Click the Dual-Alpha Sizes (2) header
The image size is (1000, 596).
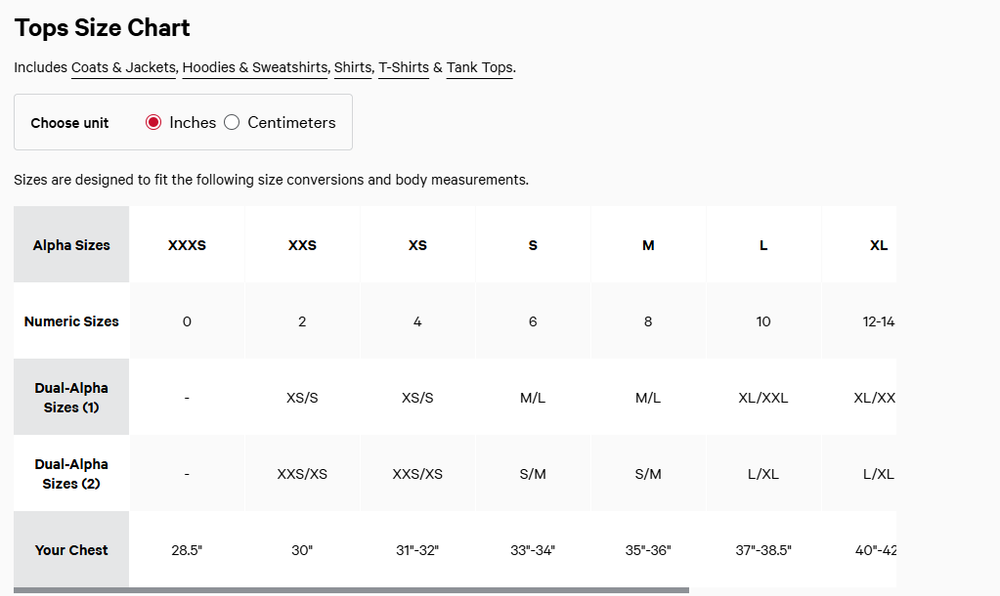(x=71, y=474)
